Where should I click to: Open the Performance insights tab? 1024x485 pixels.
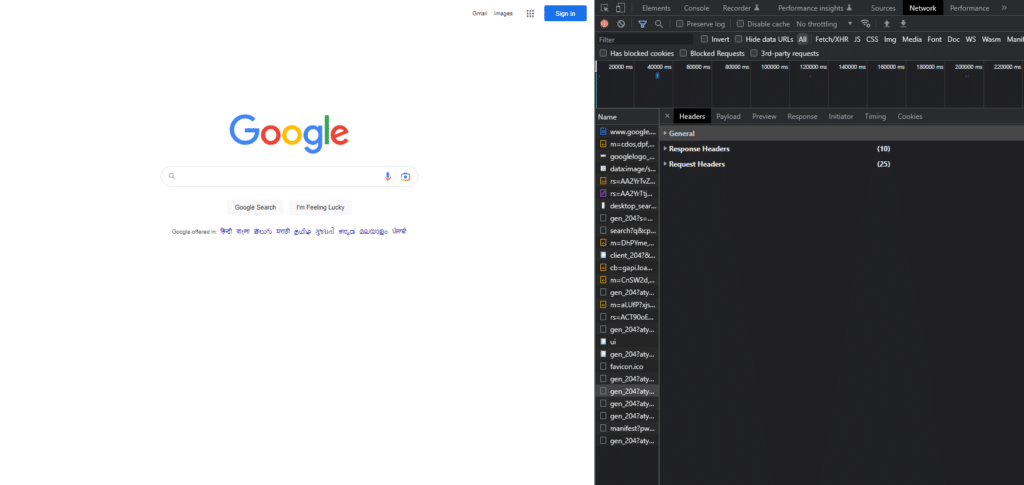(x=815, y=8)
